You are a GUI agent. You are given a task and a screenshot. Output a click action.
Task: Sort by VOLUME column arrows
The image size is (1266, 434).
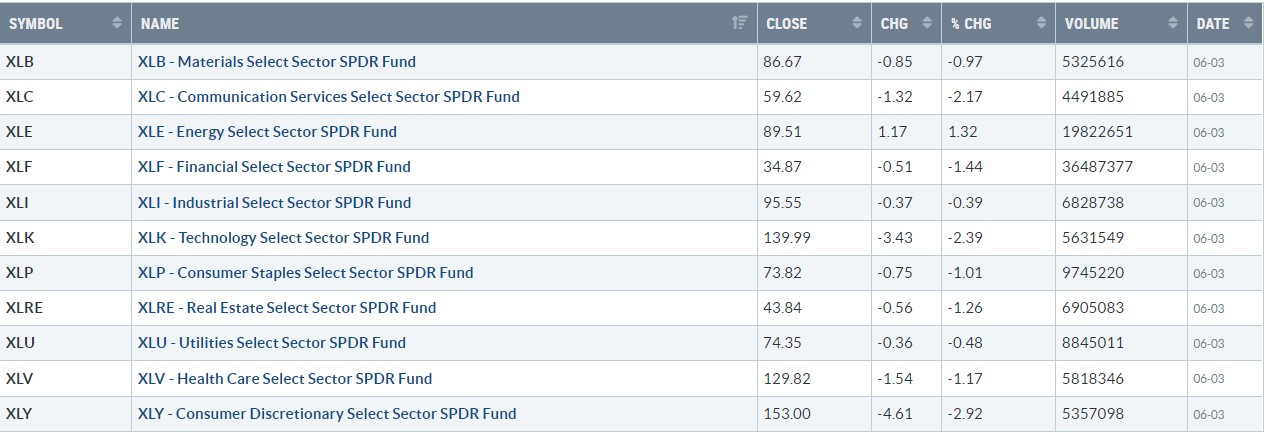pos(1170,23)
